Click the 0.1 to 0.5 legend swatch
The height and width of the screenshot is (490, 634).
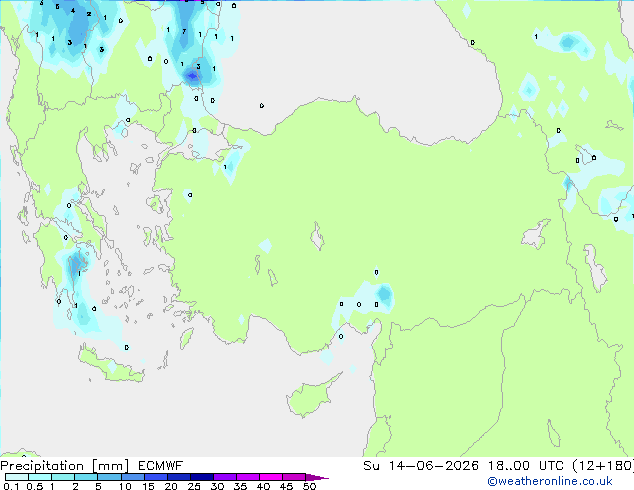click(x=17, y=477)
